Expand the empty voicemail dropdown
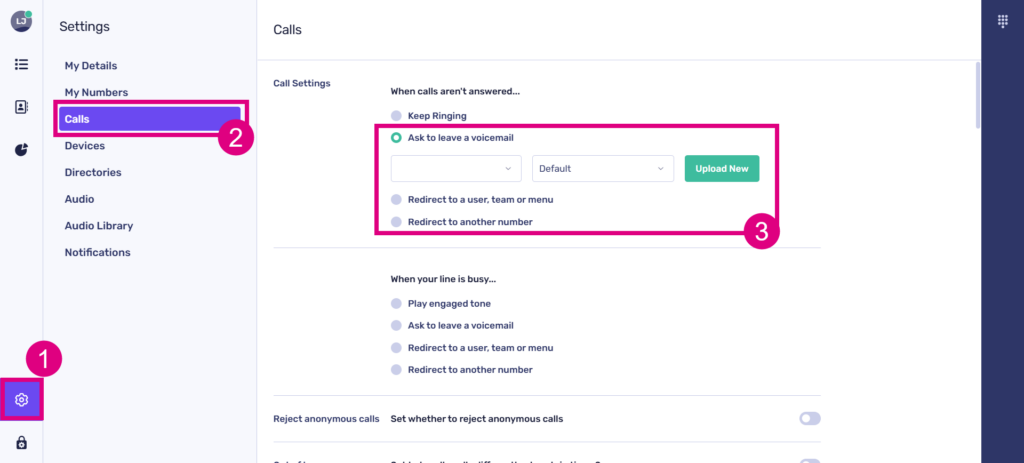Viewport: 1024px width, 463px height. point(456,169)
